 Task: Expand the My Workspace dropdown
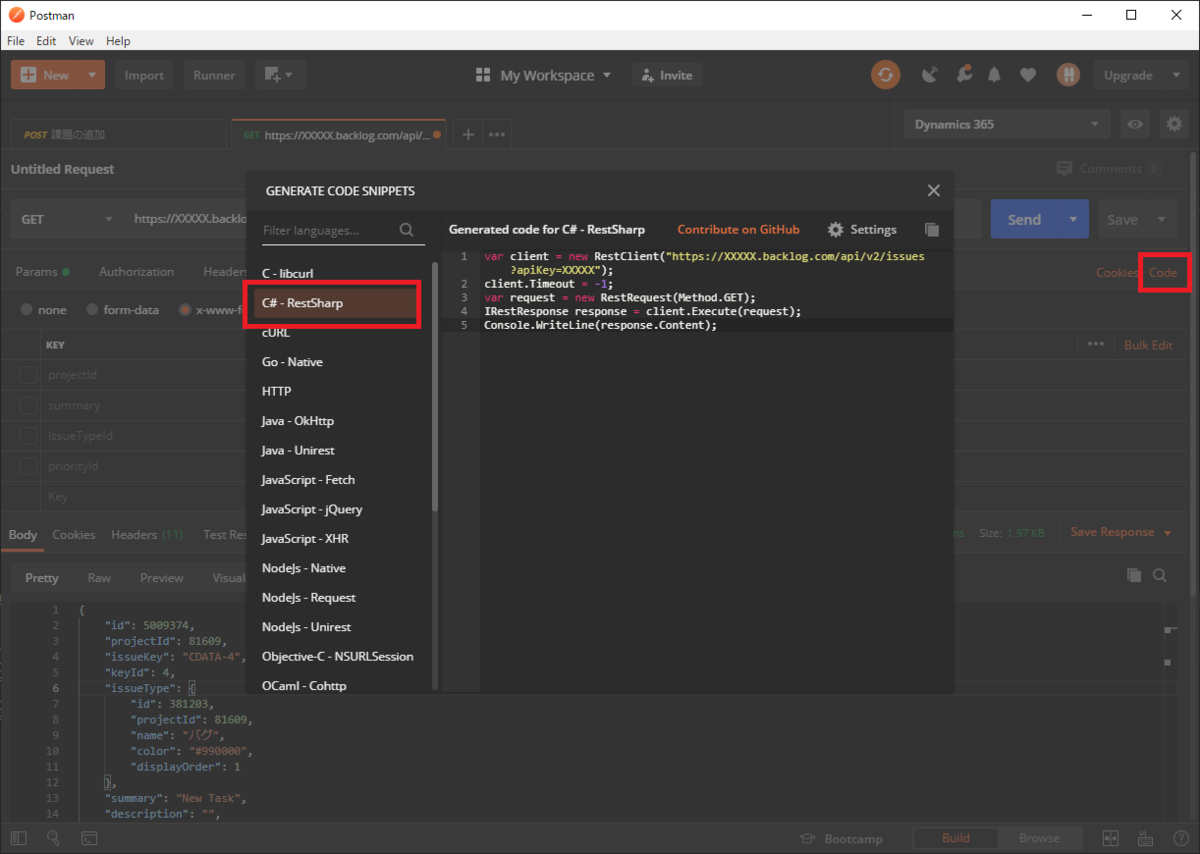tap(606, 75)
